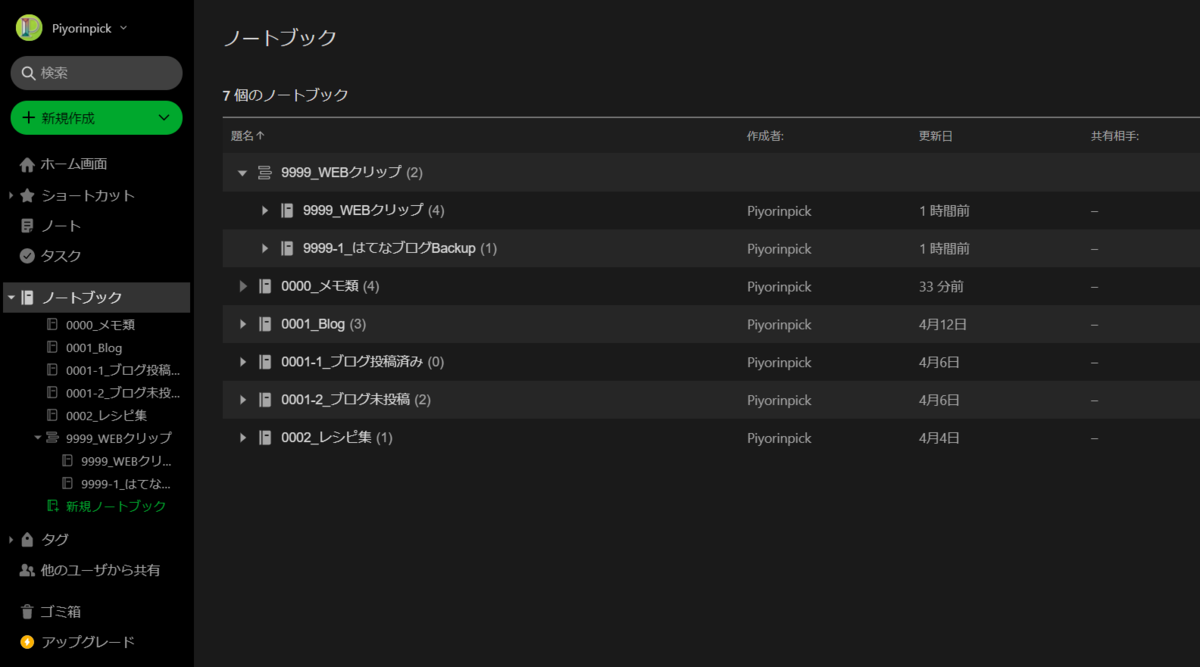Viewport: 1200px width, 667px height.
Task: Click the 他のユーザから共有 people icon
Action: pyautogui.click(x=27, y=570)
